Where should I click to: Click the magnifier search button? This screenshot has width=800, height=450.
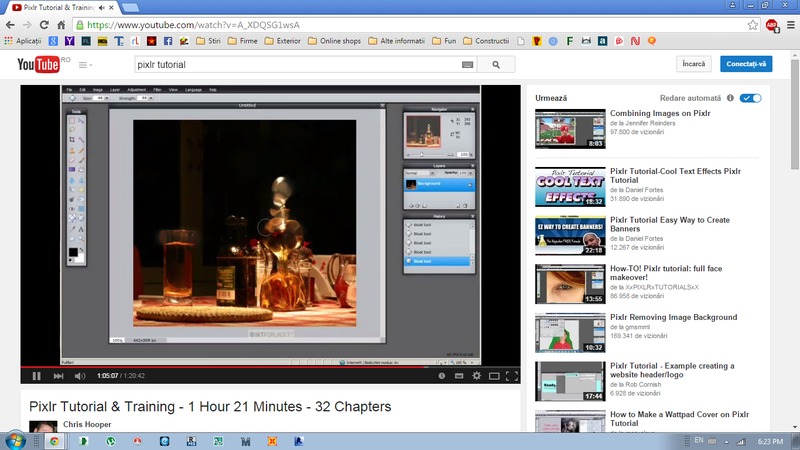(496, 65)
